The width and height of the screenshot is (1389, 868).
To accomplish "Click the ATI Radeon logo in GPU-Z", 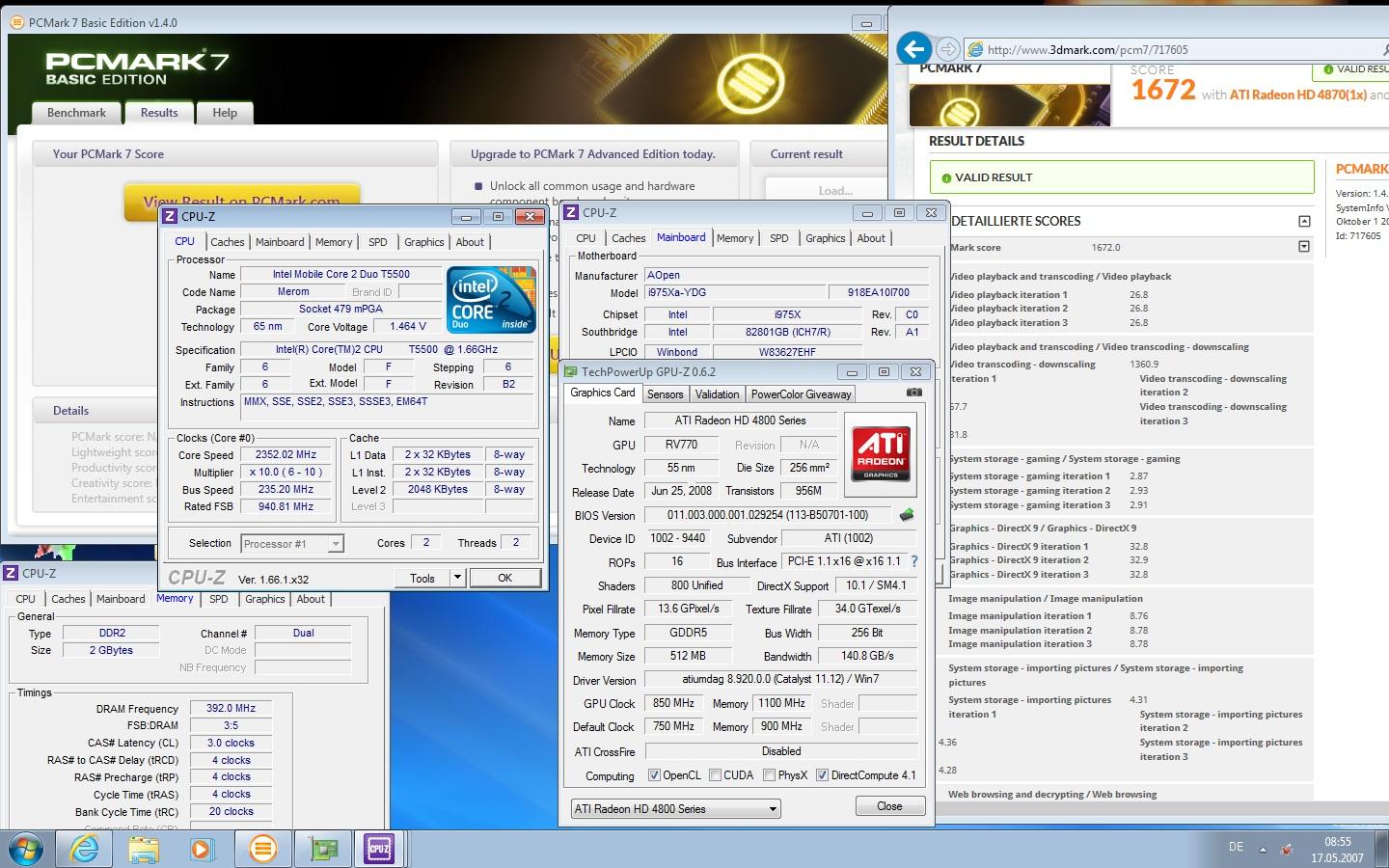I will 881,454.
